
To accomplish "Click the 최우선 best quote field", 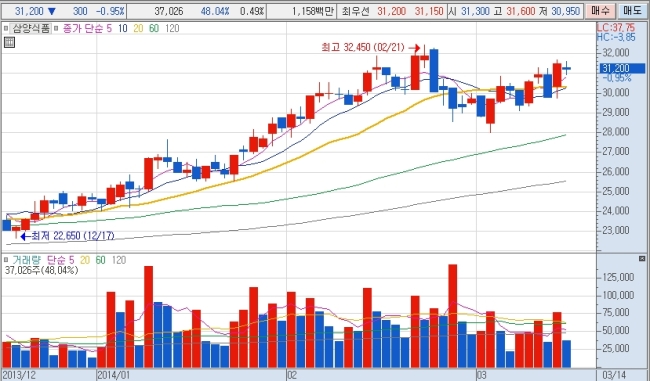I will tap(393, 11).
